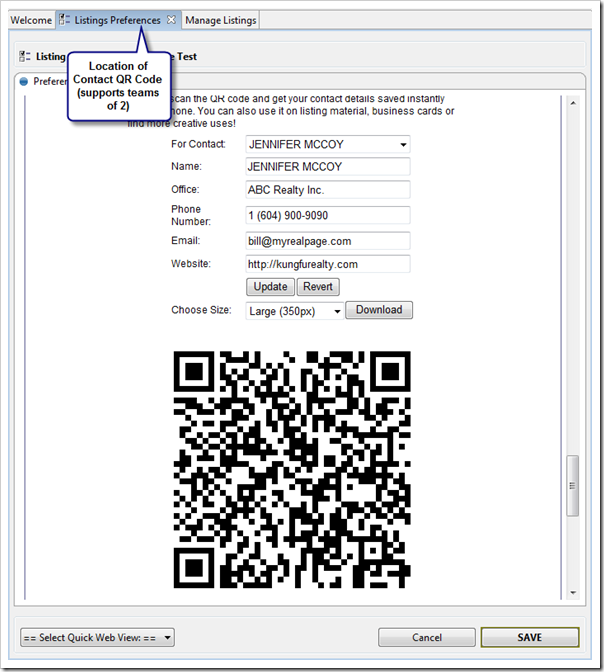
Task: Click the Name input field
Action: [x=328, y=167]
